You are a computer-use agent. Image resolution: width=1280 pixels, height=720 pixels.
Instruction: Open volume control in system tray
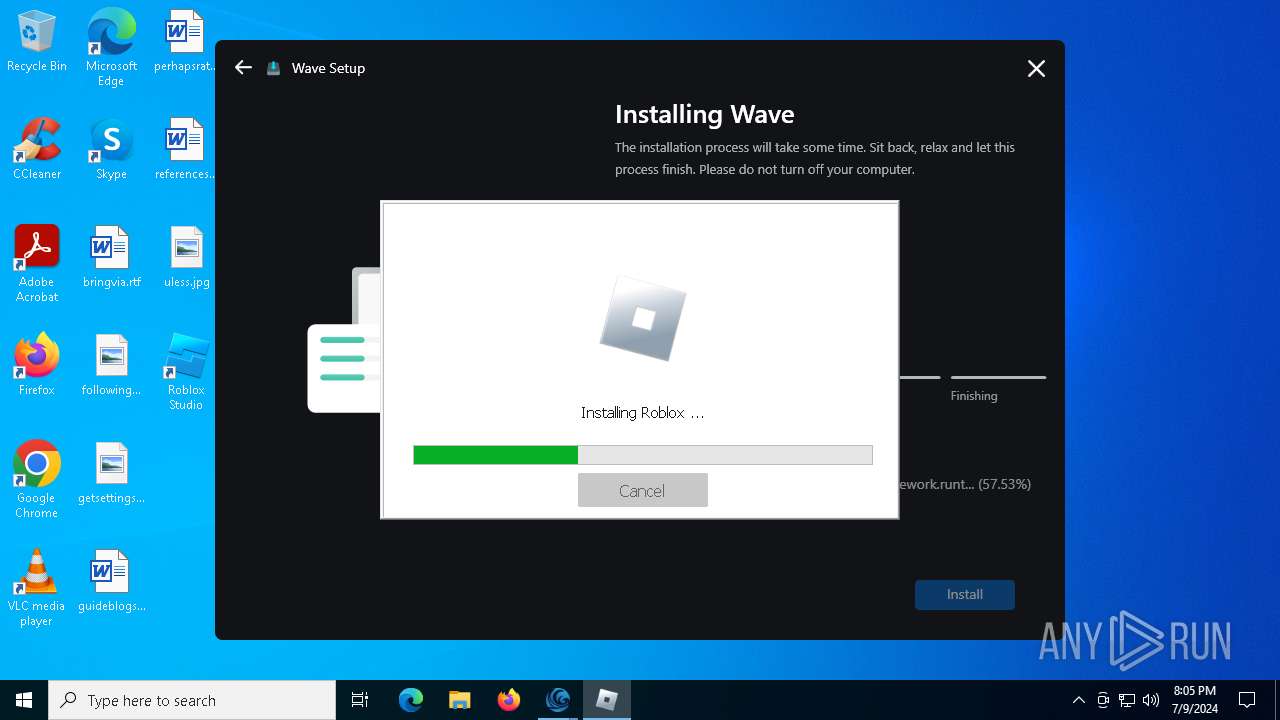1151,700
